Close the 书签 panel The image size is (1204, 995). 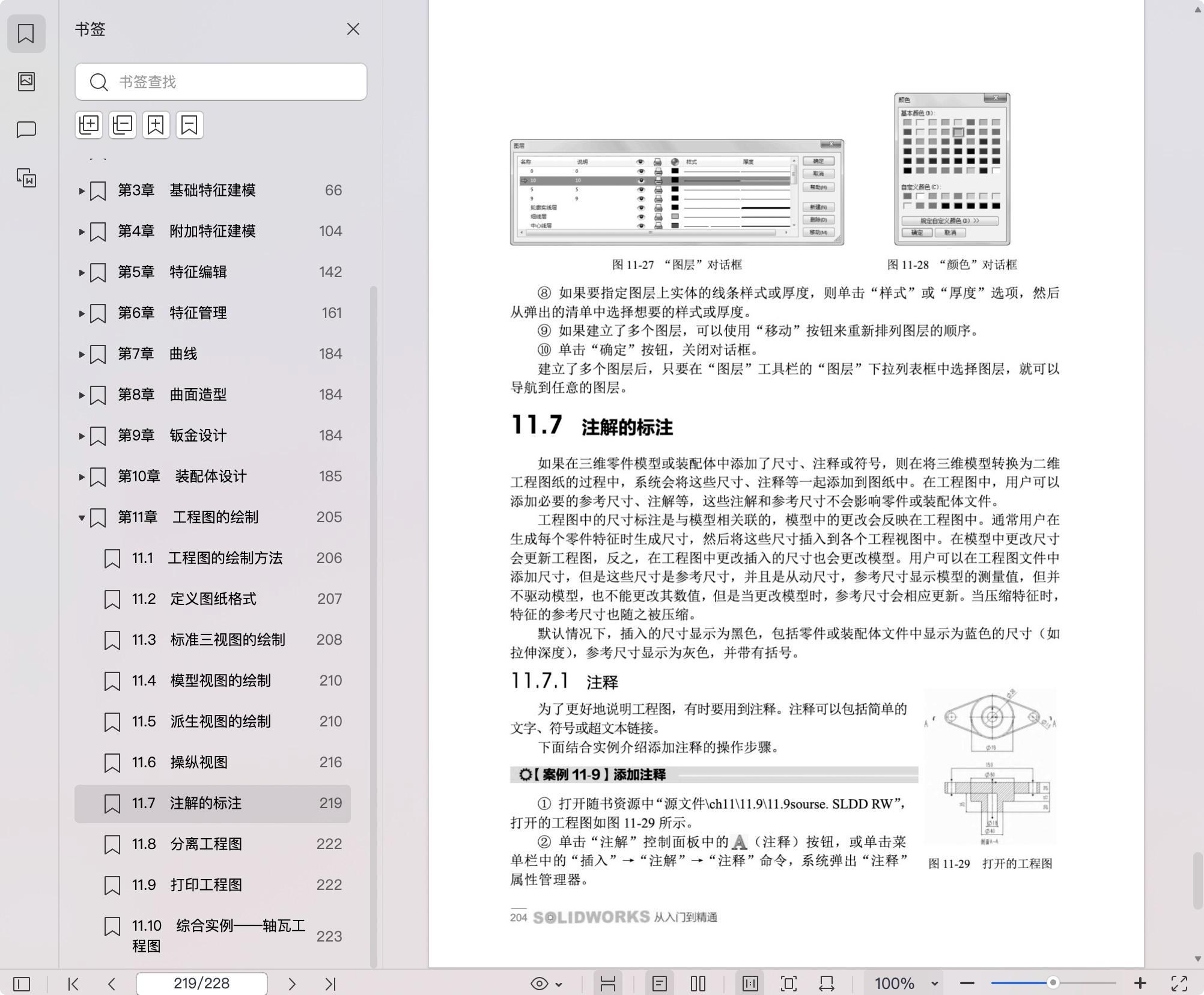tap(353, 29)
